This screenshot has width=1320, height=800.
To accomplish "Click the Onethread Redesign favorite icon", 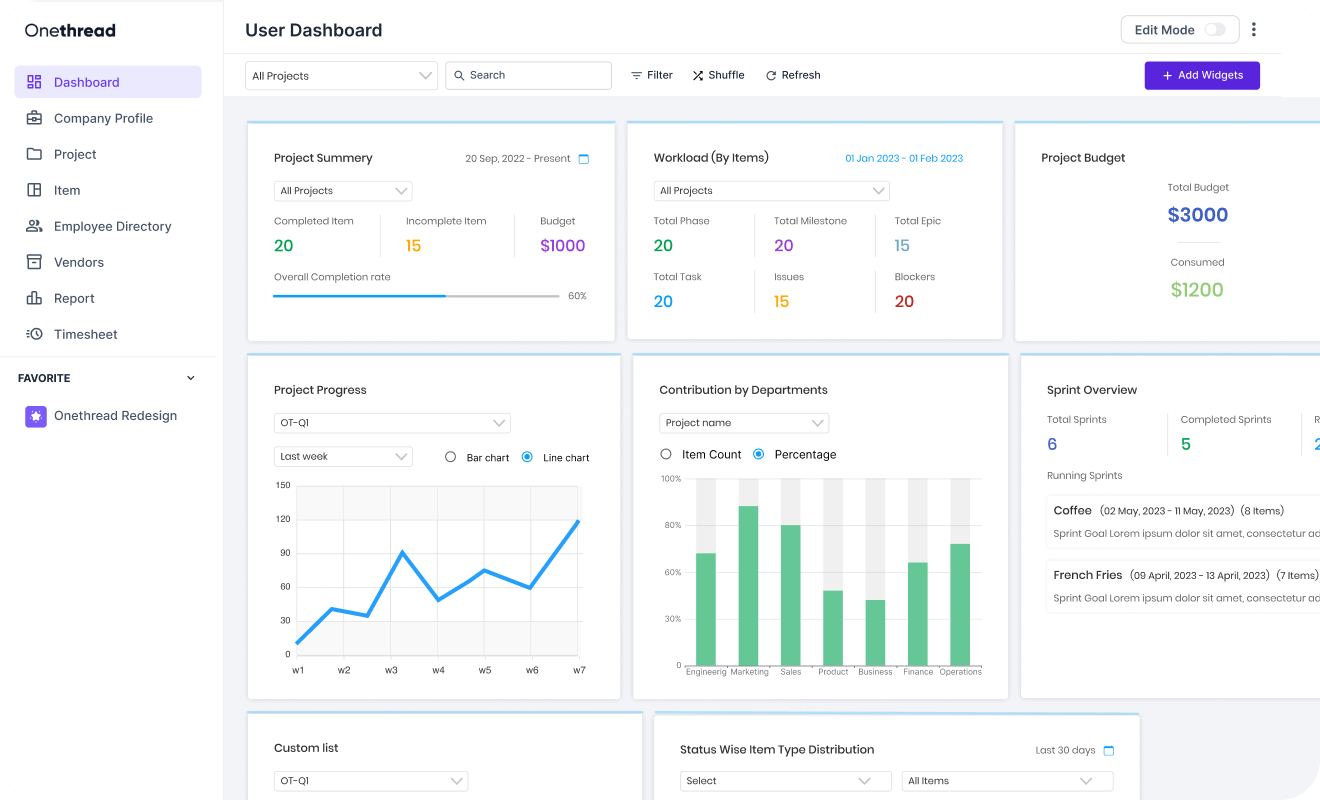I will [x=36, y=416].
